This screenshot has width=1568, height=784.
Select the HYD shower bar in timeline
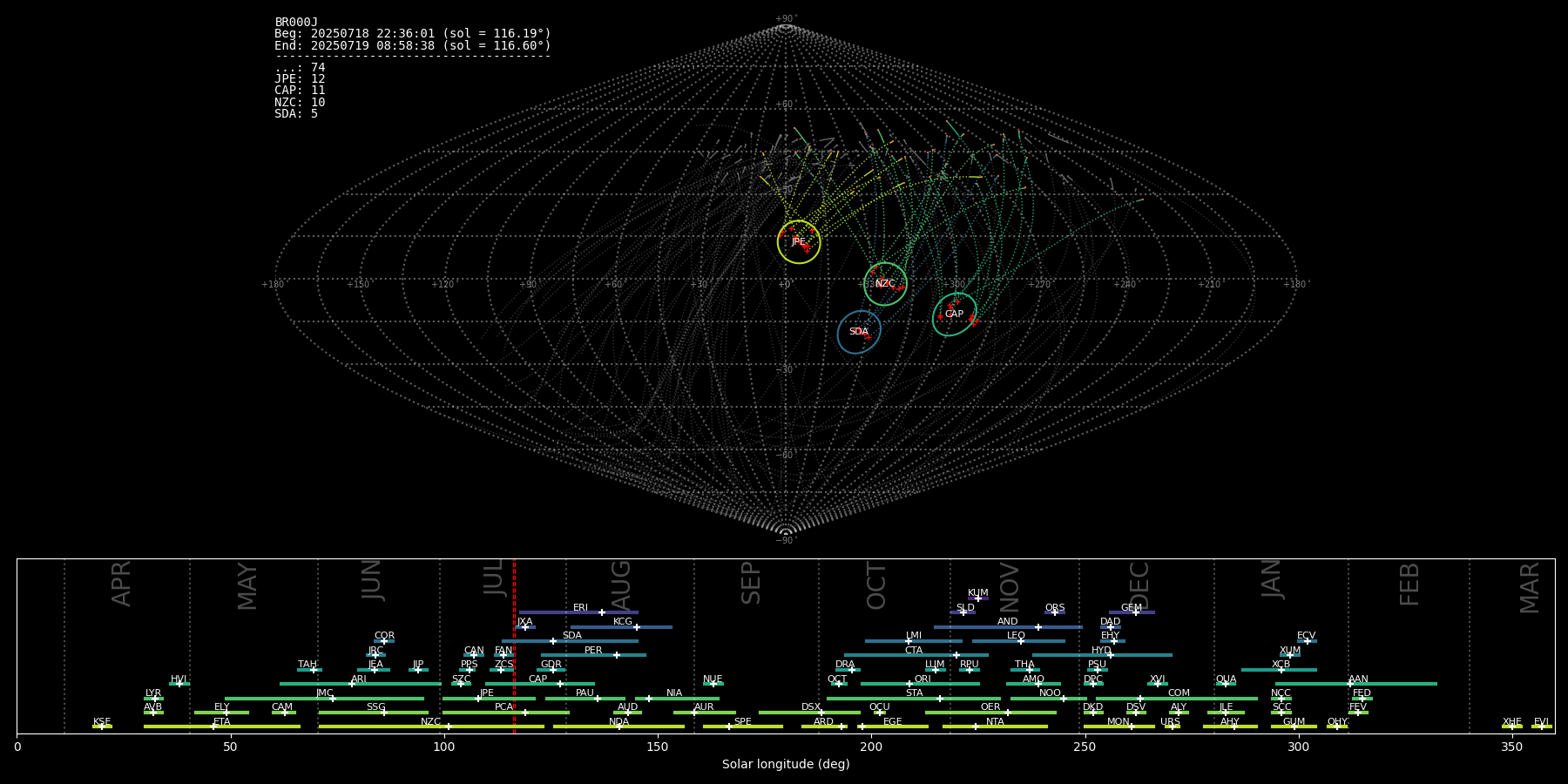click(1102, 655)
